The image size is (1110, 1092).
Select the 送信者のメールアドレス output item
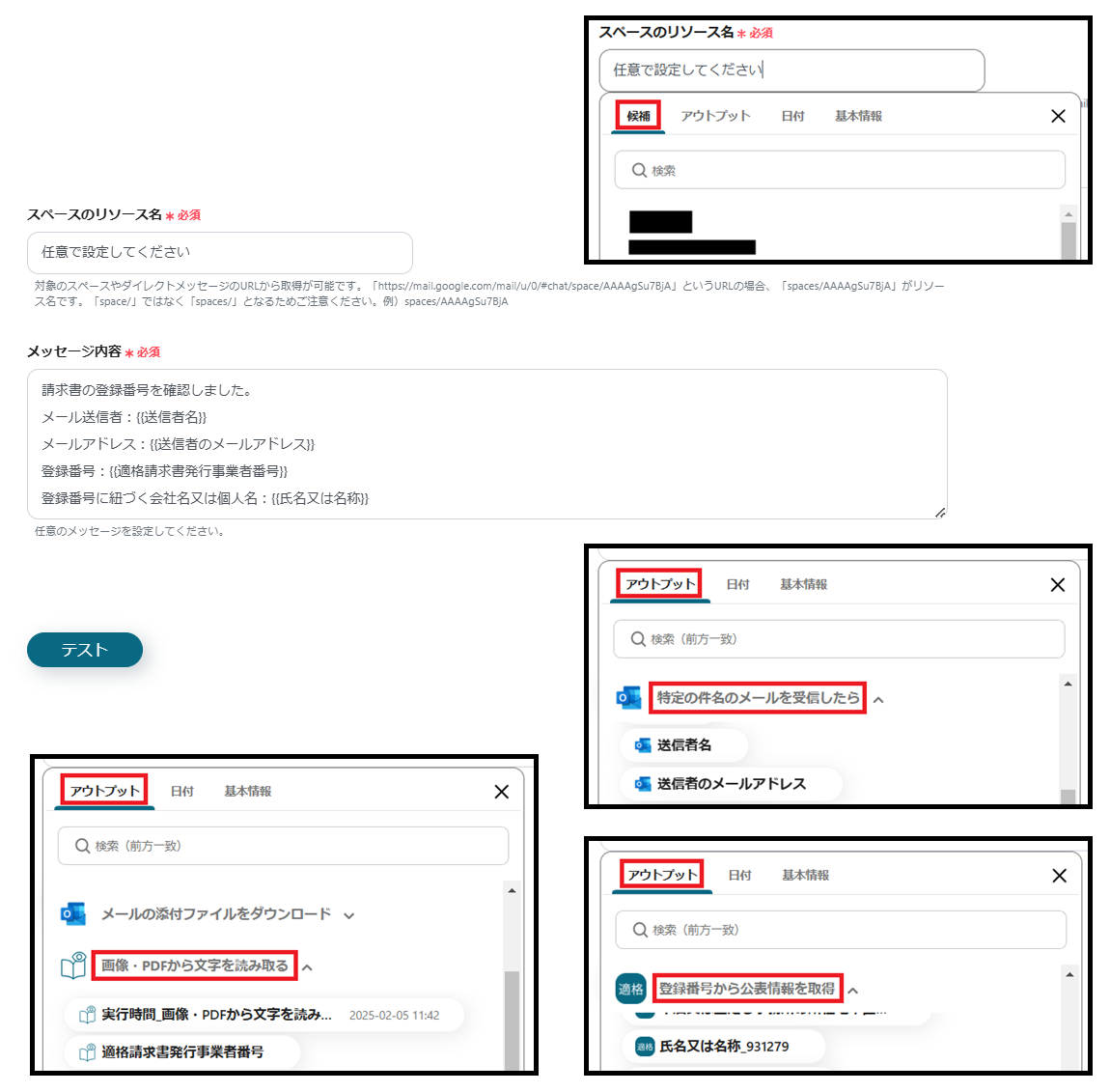coord(732,784)
